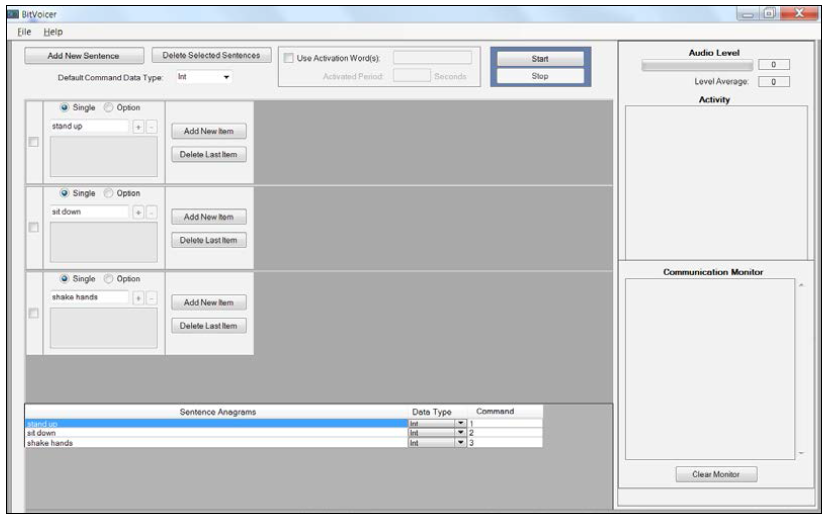Click the minus button beside 'stand up'
831x526 pixels.
(152, 127)
